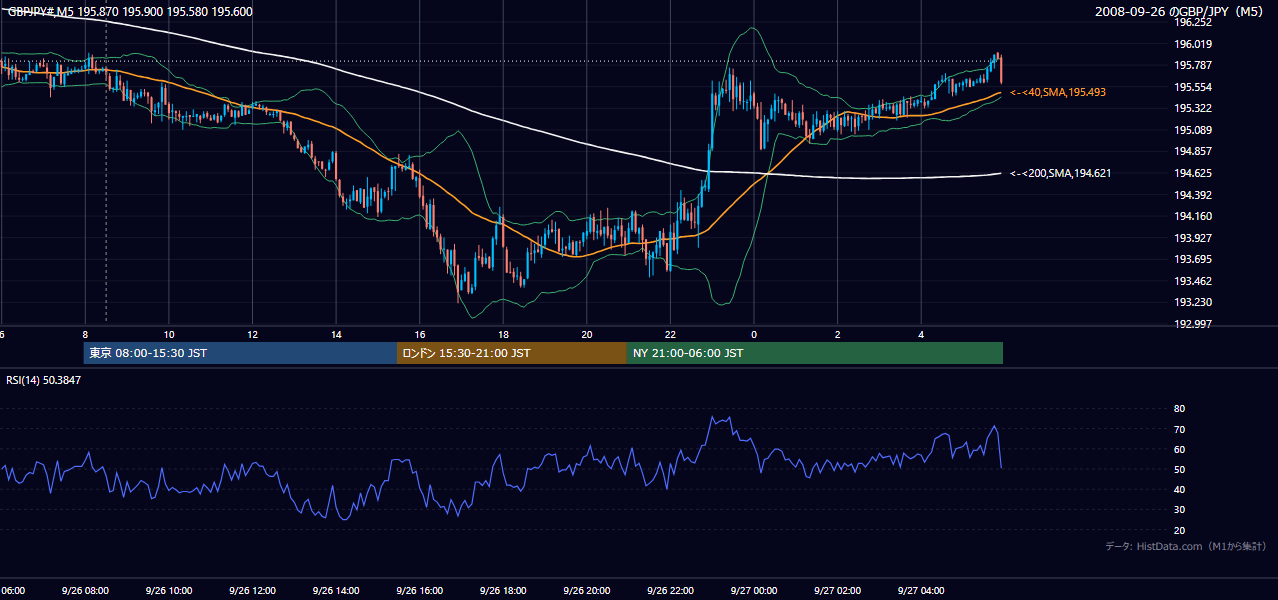Click the RSI(14) 50.3847 indicator label
Image resolution: width=1278 pixels, height=600 pixels.
44,380
